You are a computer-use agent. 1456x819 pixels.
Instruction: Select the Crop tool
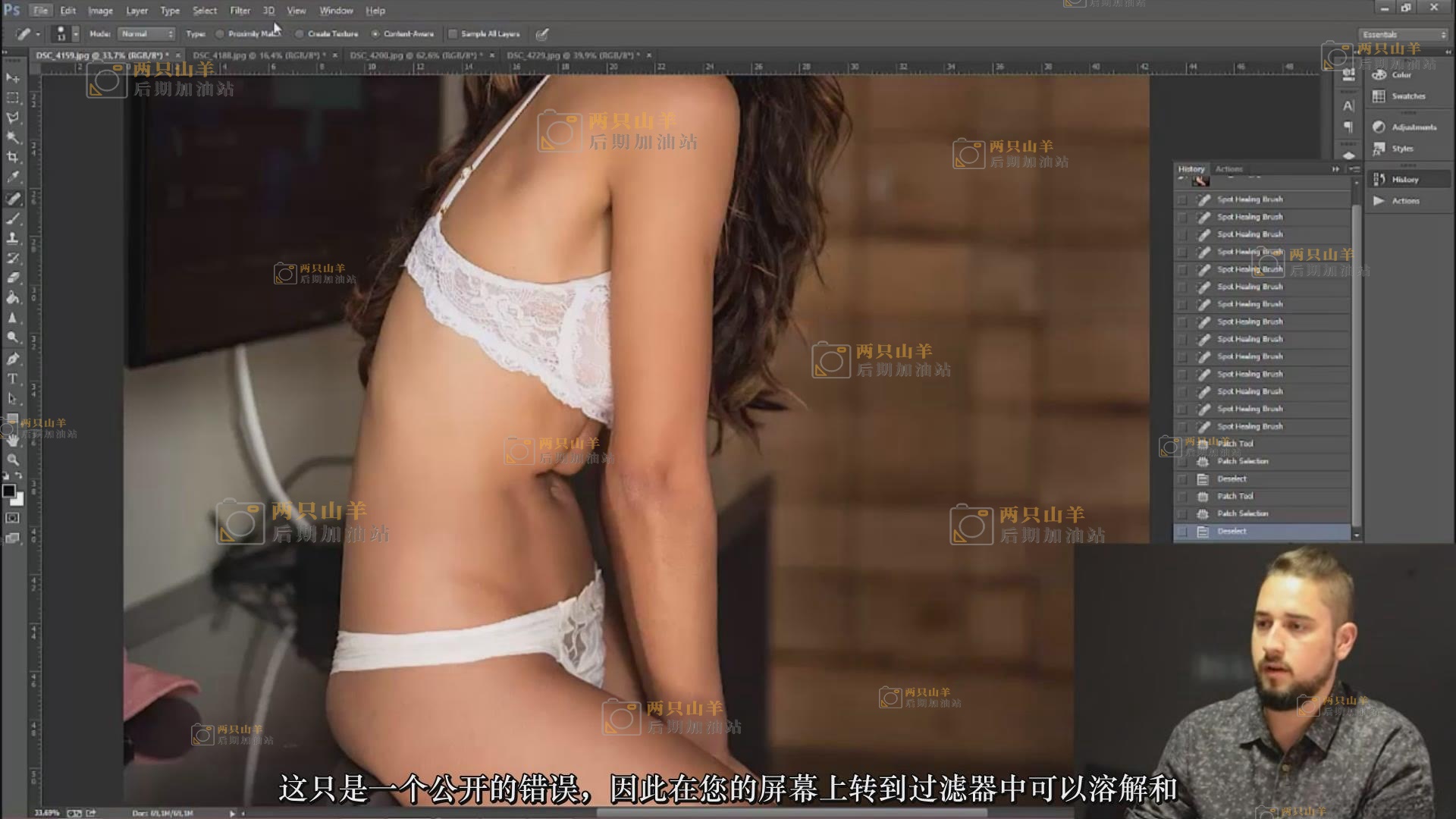pyautogui.click(x=13, y=158)
